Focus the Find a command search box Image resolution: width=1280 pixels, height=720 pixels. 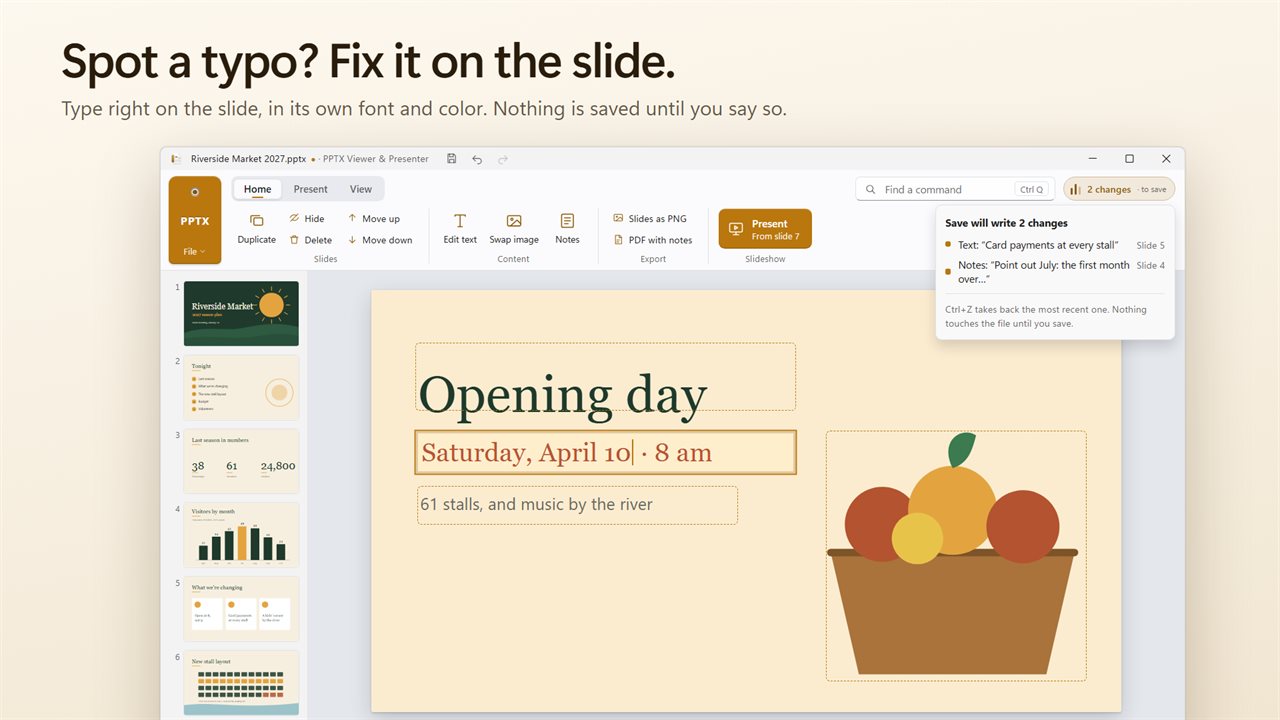[x=955, y=189]
